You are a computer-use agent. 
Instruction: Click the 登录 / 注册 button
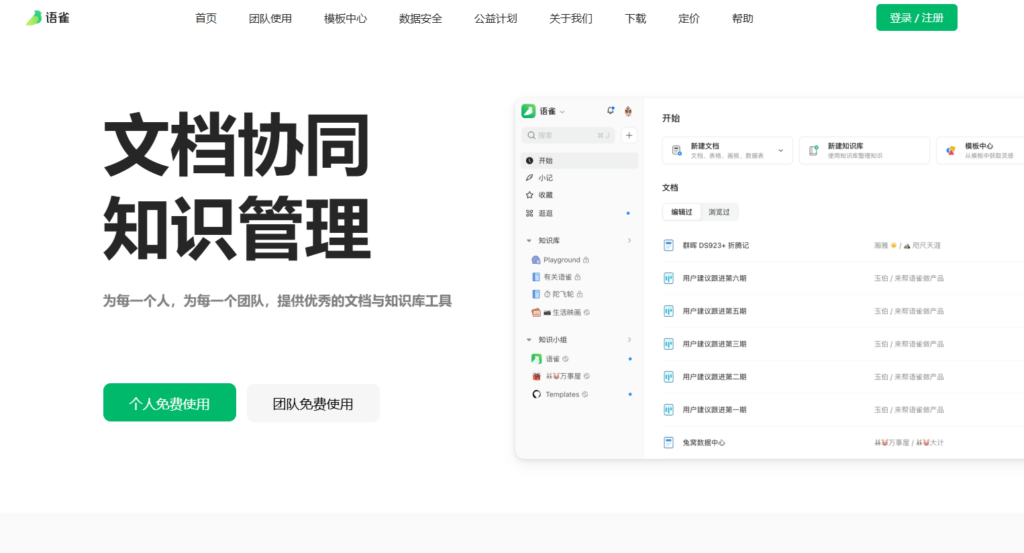click(916, 18)
